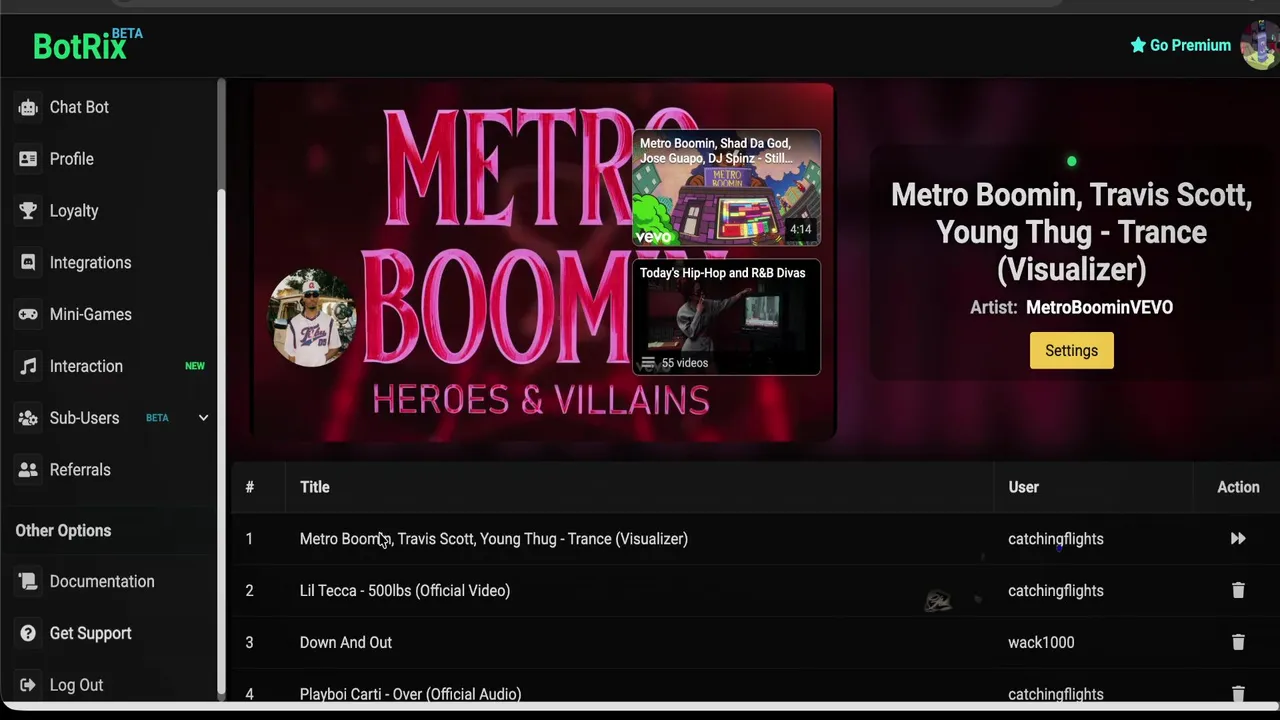This screenshot has height=720, width=1280.
Task: Click user wack1000
Action: click(x=1041, y=643)
